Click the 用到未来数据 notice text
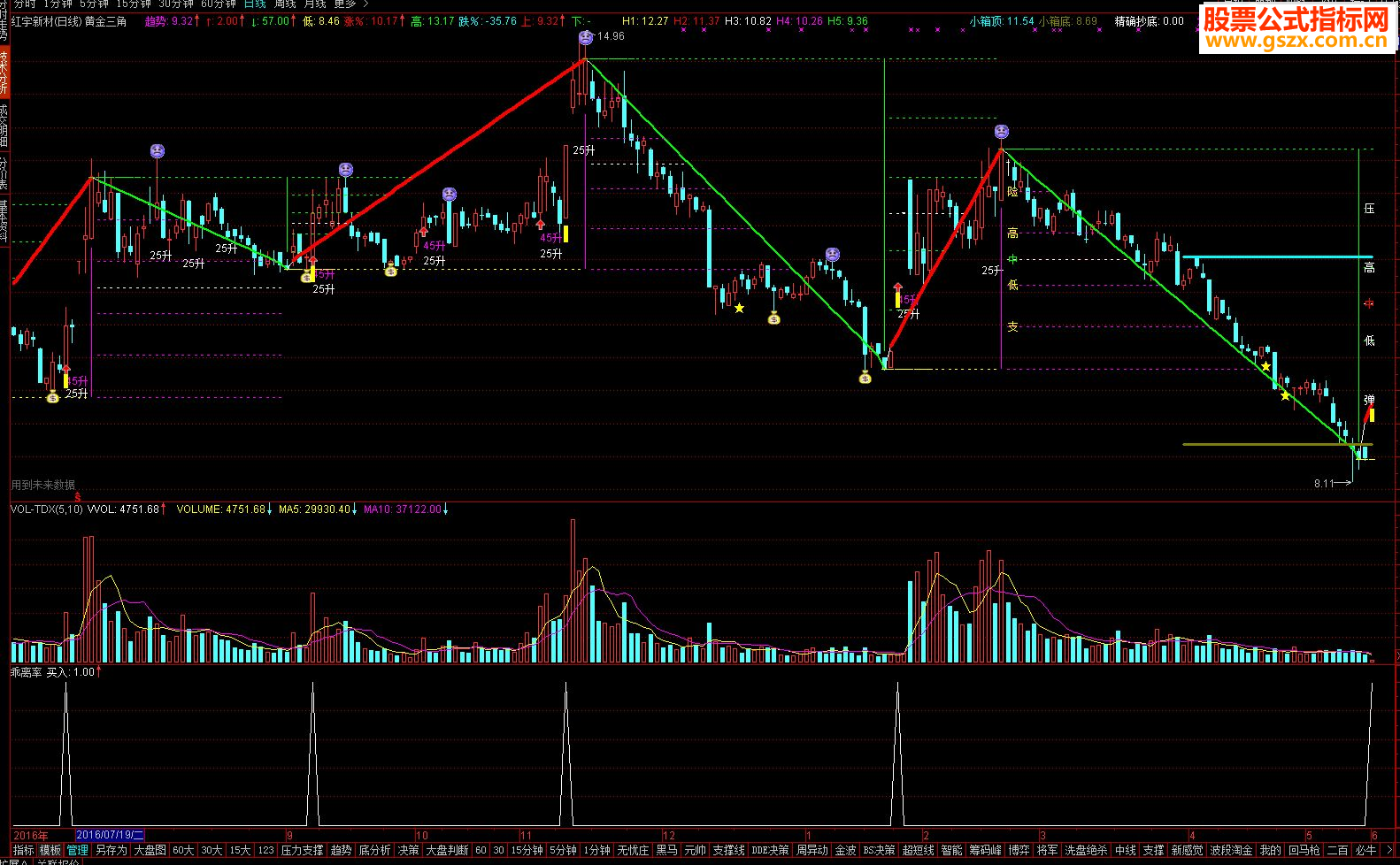The height and width of the screenshot is (865, 1400). point(42,485)
